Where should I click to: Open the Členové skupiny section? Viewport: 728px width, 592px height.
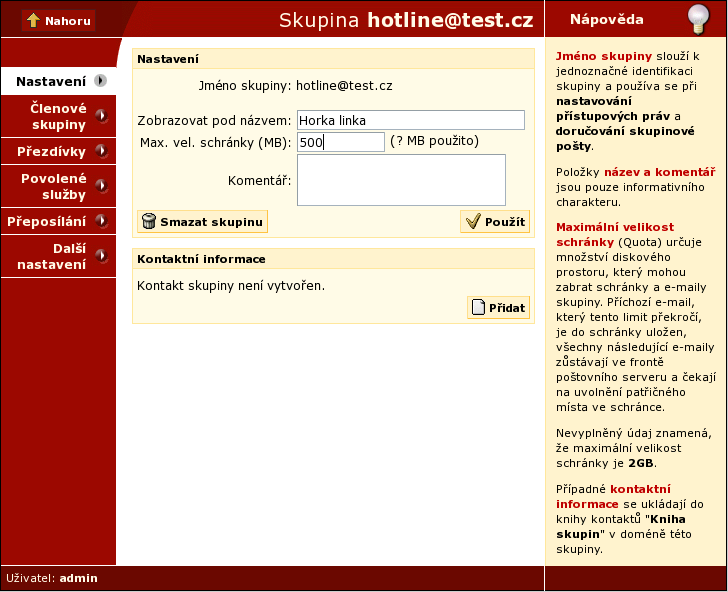(58, 116)
